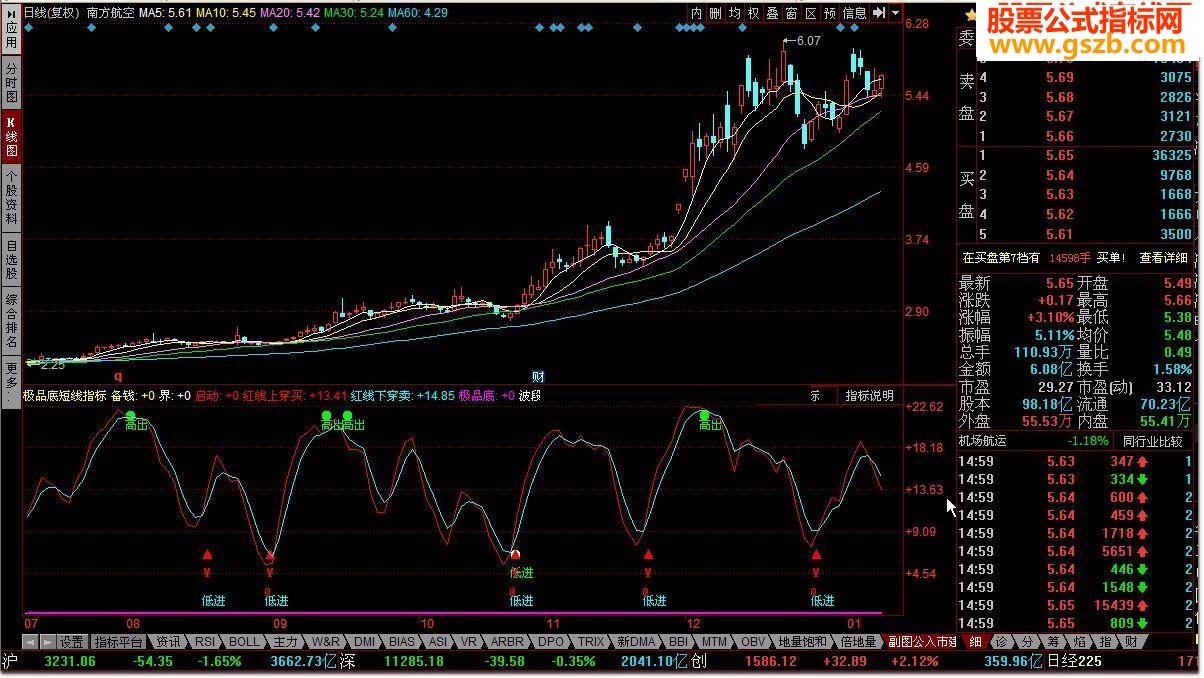This screenshot has height=678, width=1204.
Task: Click the 查看详细 link
Action: click(1164, 258)
